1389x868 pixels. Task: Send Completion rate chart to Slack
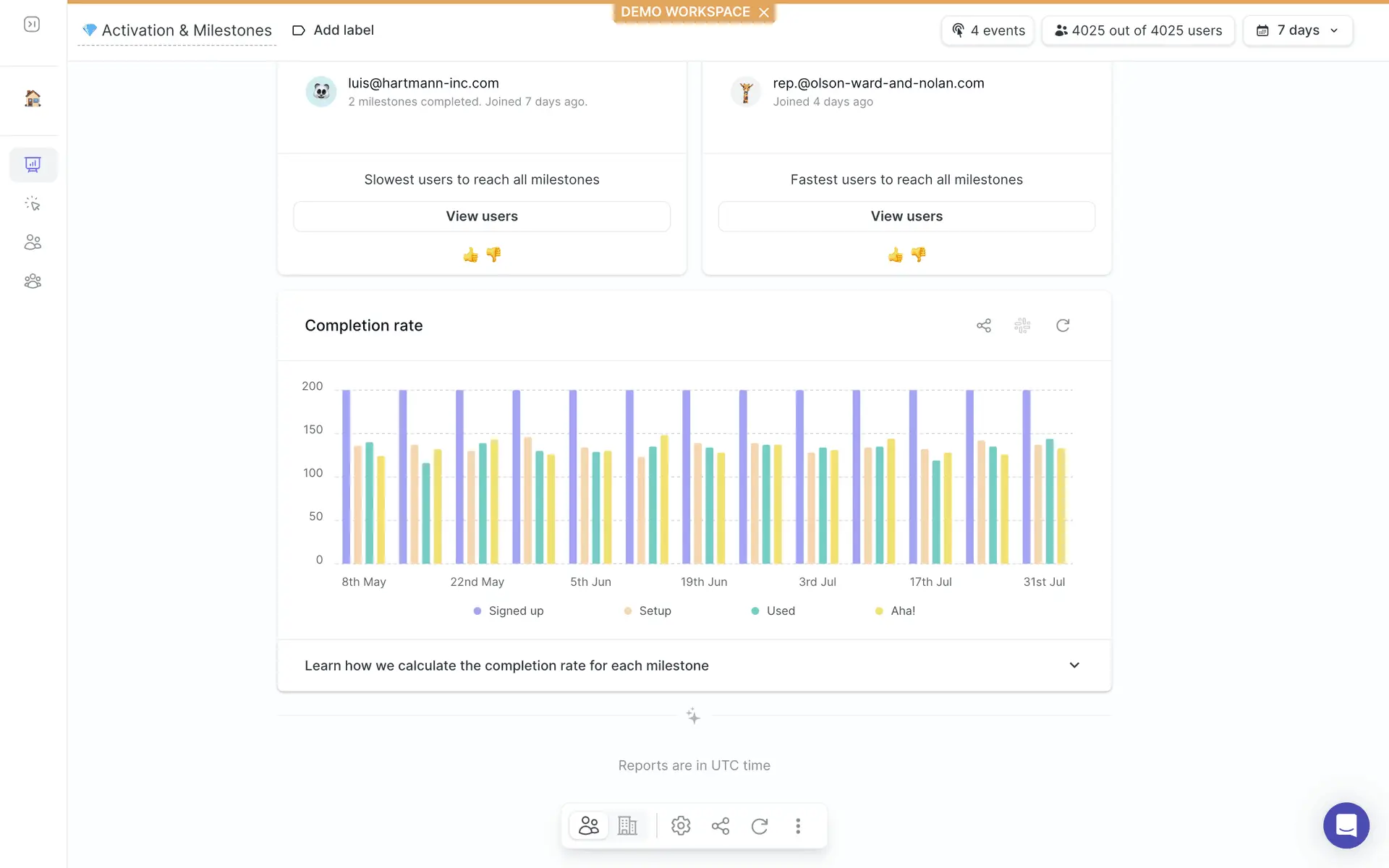pyautogui.click(x=1022, y=325)
